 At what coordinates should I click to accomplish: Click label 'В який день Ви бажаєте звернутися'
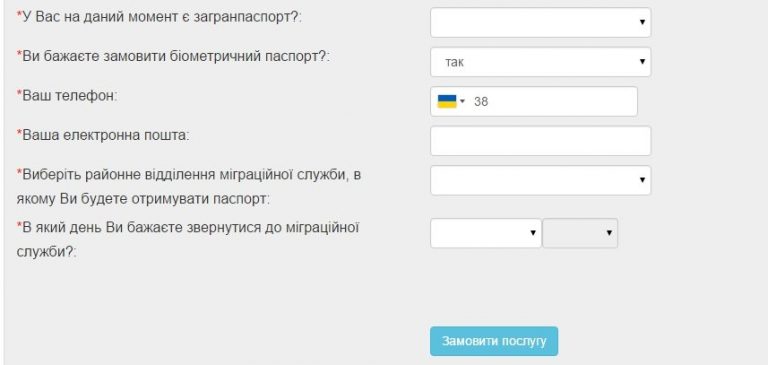(188, 228)
